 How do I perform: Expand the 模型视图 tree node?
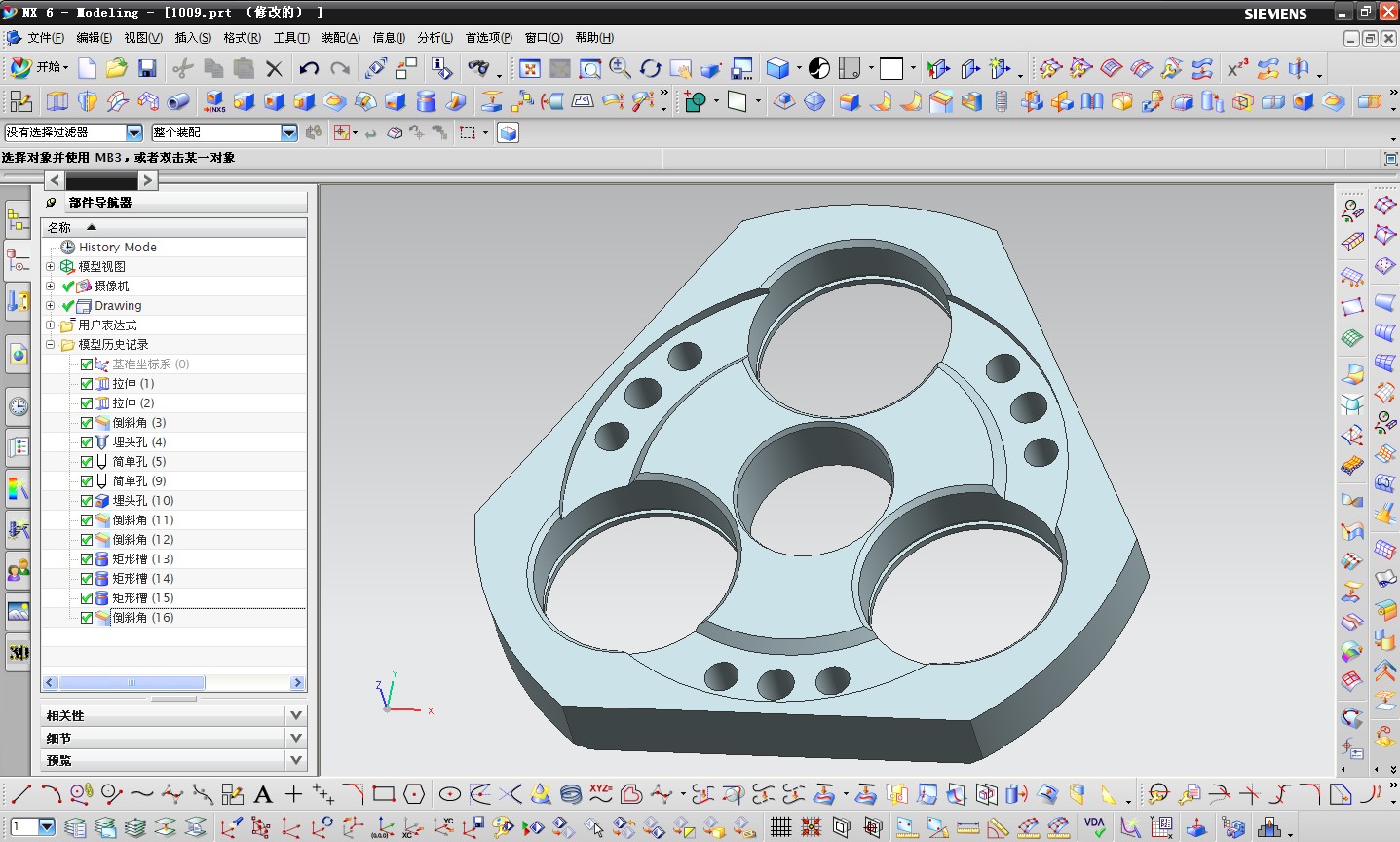51,266
